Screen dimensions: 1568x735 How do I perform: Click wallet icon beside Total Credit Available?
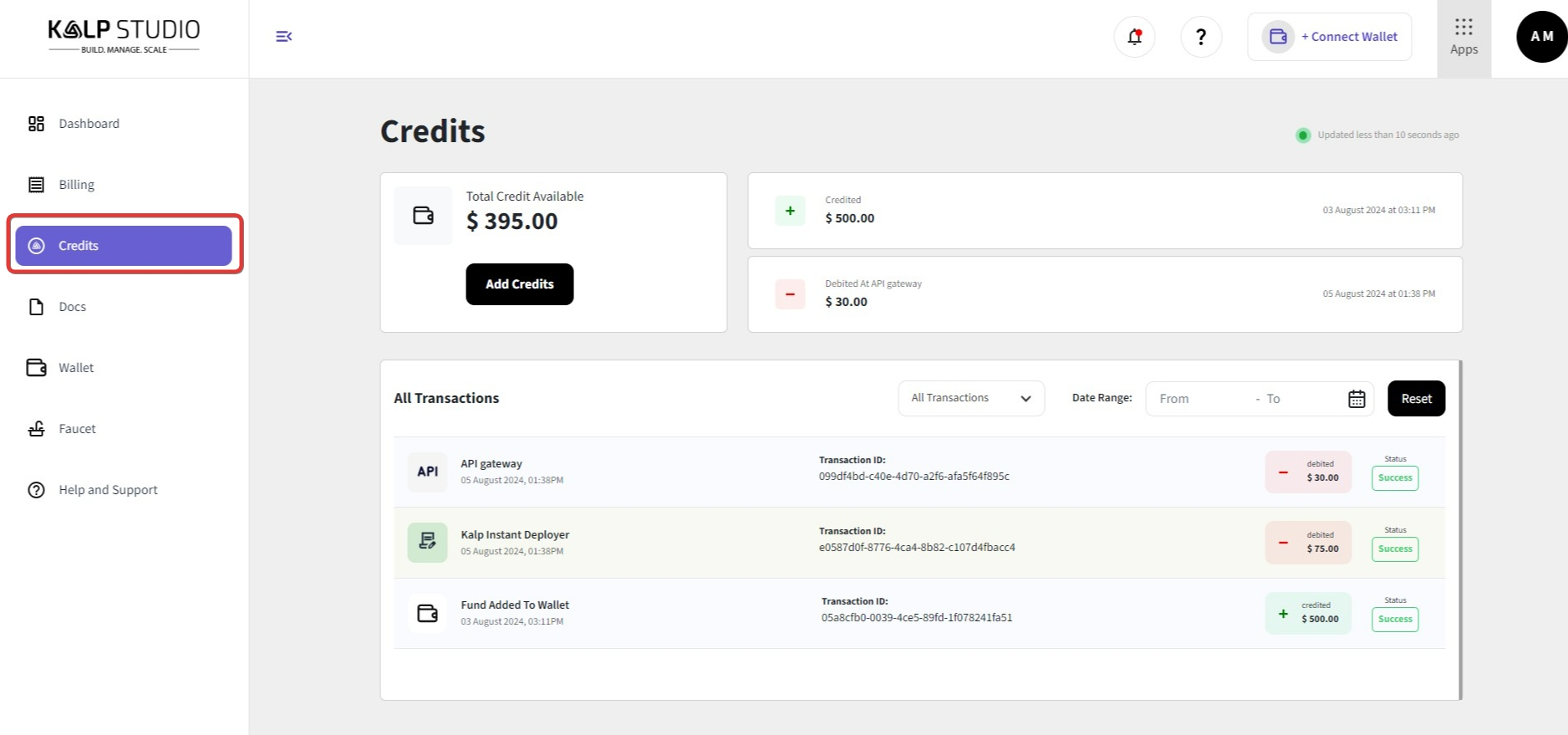pos(424,216)
